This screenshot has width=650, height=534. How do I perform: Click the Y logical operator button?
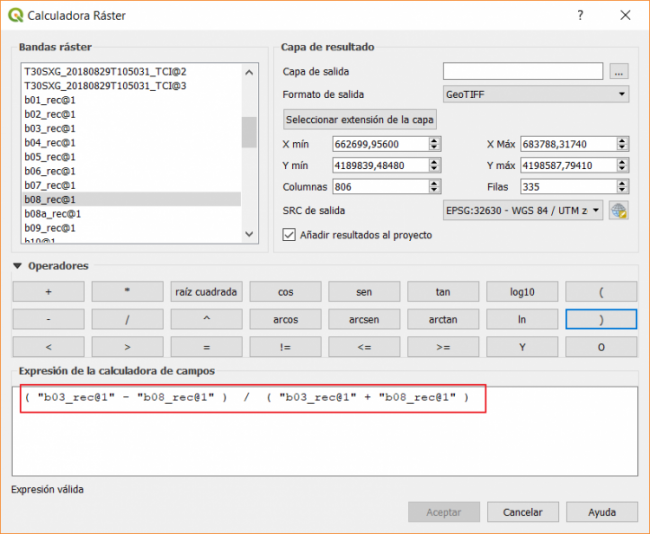522,347
